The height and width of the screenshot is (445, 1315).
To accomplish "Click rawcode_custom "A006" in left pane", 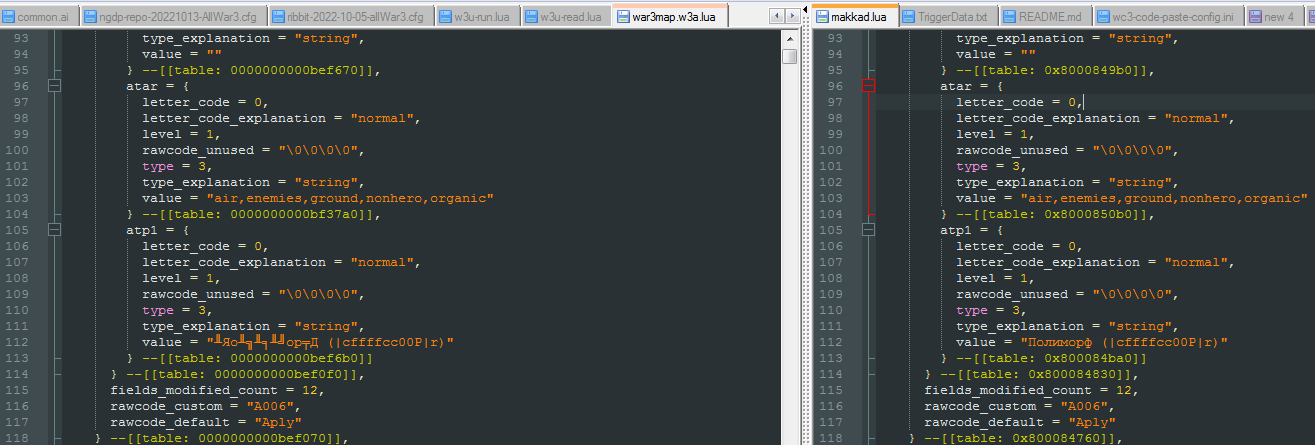I will [x=205, y=406].
